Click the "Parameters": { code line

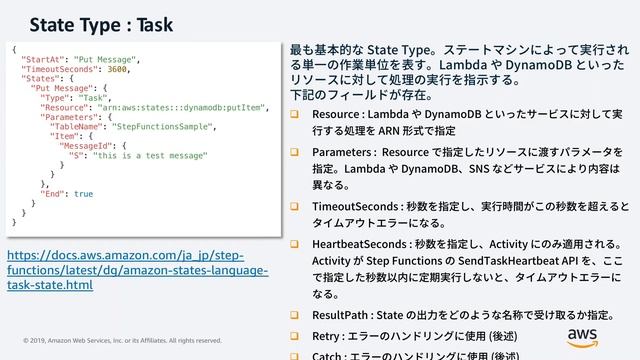pos(76,117)
